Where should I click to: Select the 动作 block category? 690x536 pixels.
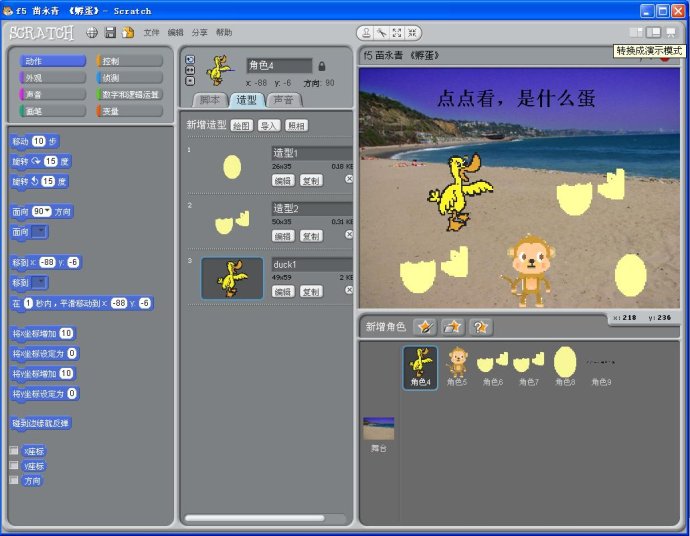tap(52, 61)
